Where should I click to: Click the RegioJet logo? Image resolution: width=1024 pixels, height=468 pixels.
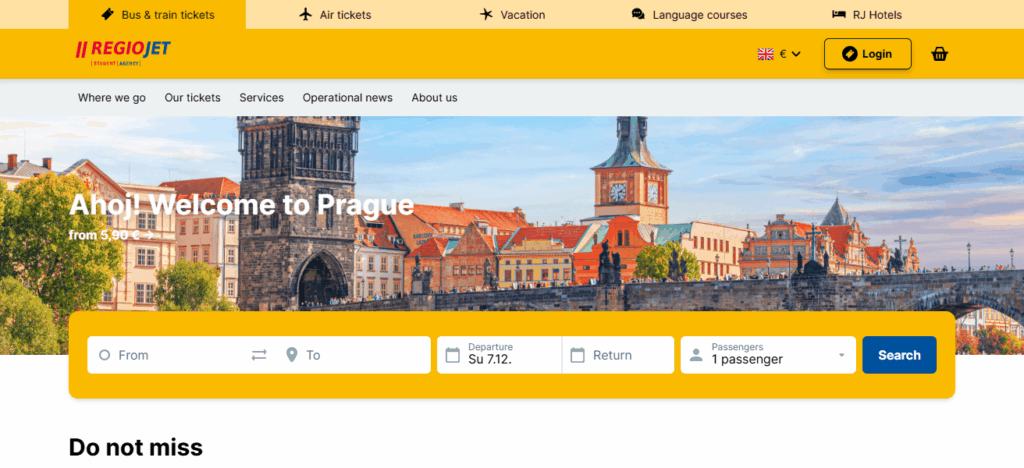(122, 53)
